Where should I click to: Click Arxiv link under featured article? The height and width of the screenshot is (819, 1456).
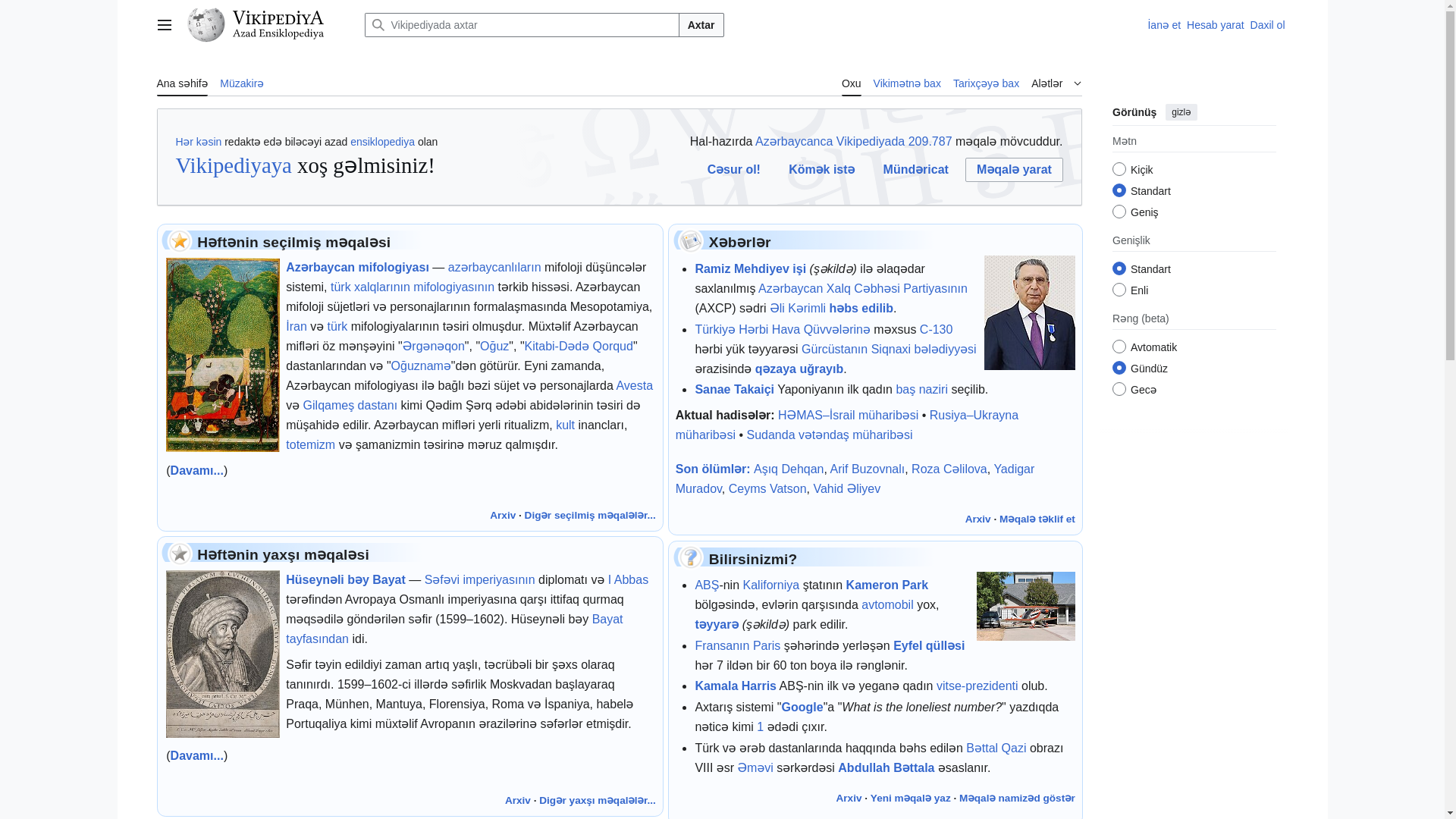pos(502,516)
